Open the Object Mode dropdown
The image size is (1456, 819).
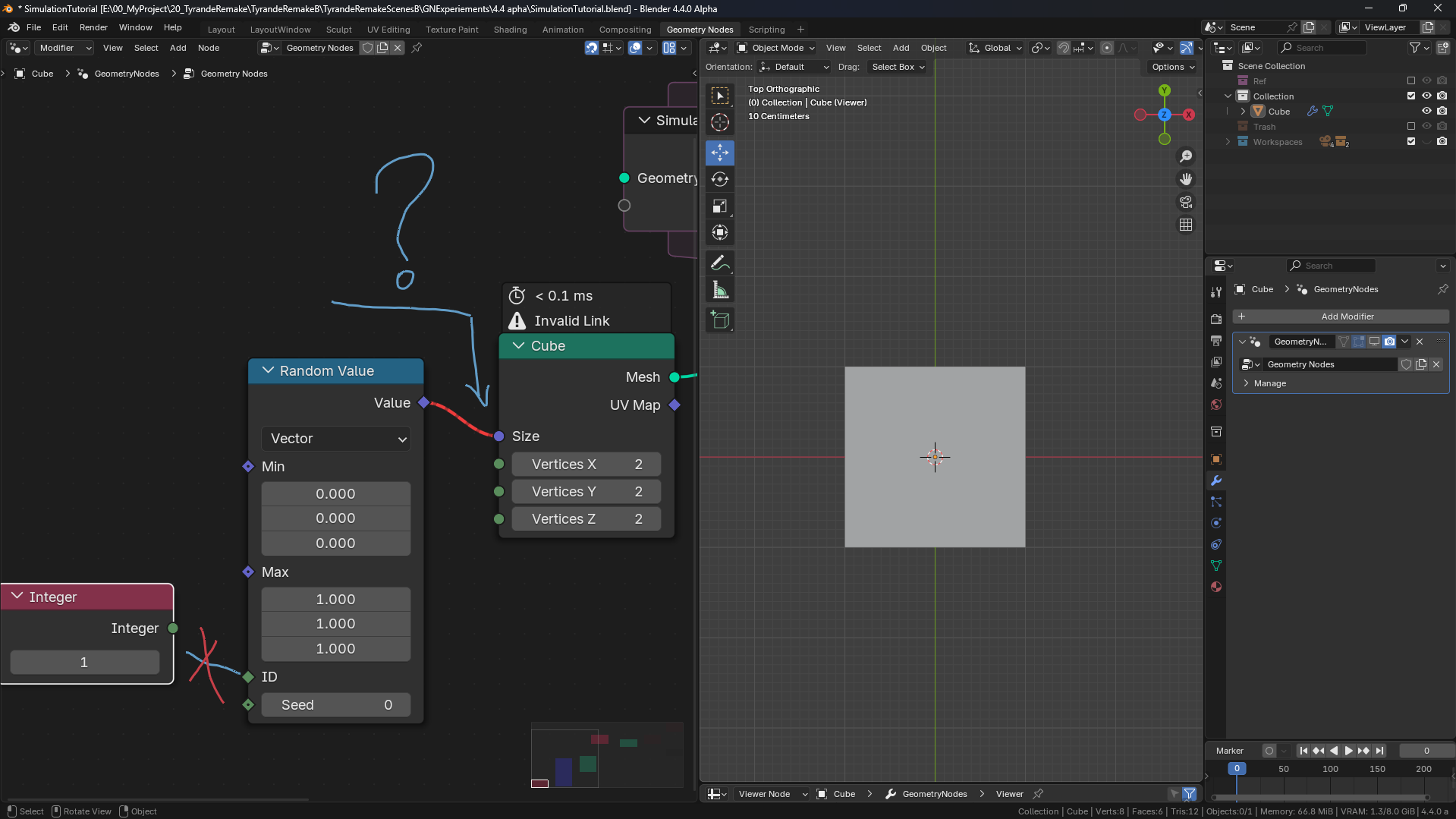776,48
